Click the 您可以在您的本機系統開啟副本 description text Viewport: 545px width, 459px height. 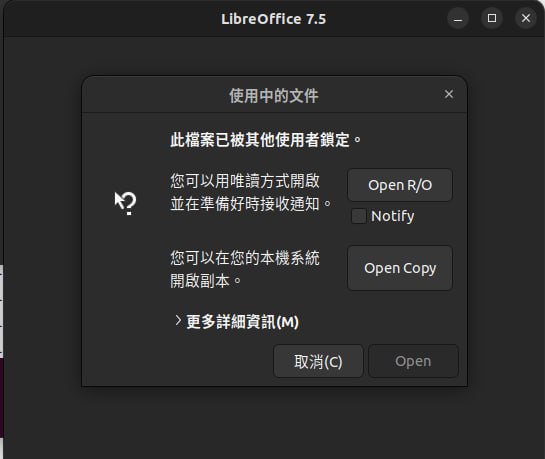click(245, 269)
